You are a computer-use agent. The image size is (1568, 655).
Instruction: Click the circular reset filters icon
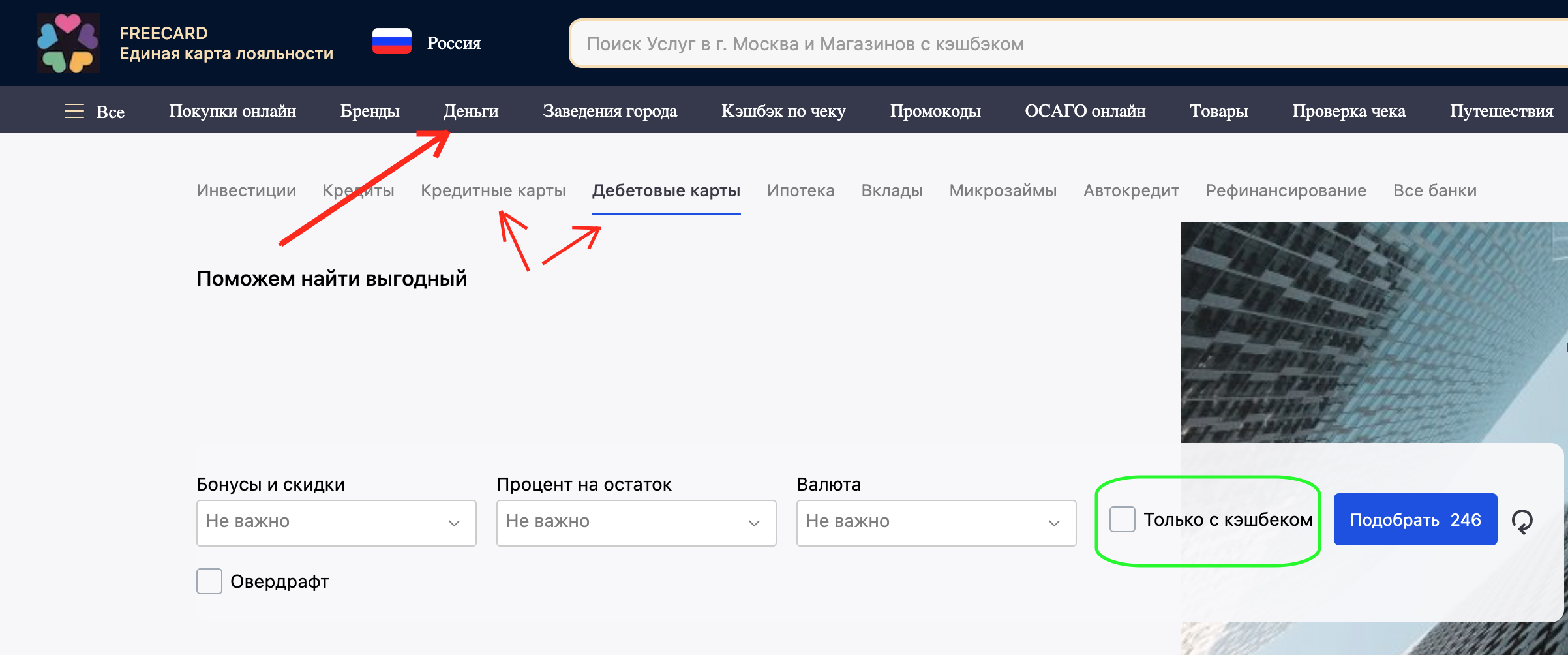coord(1522,521)
